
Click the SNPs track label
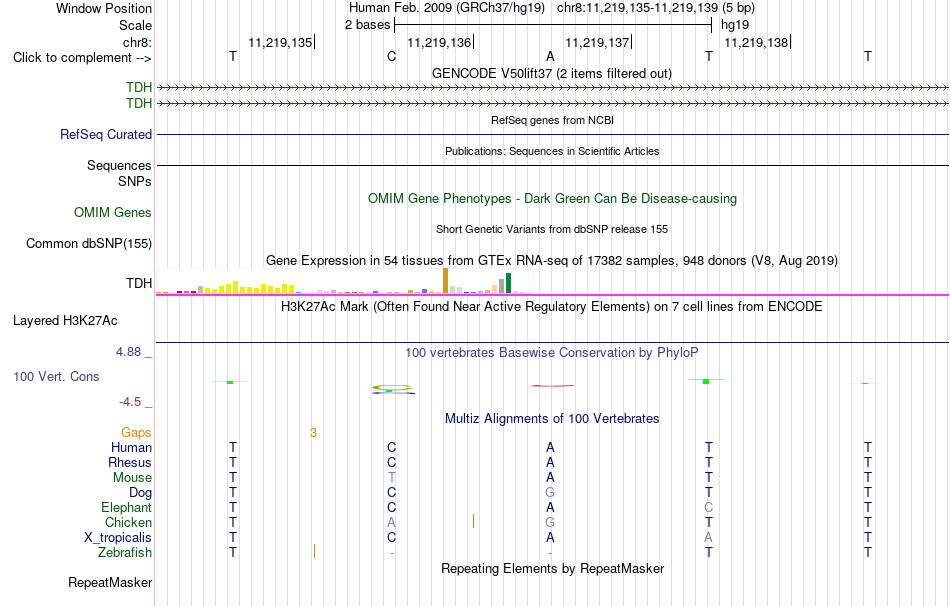coord(135,181)
